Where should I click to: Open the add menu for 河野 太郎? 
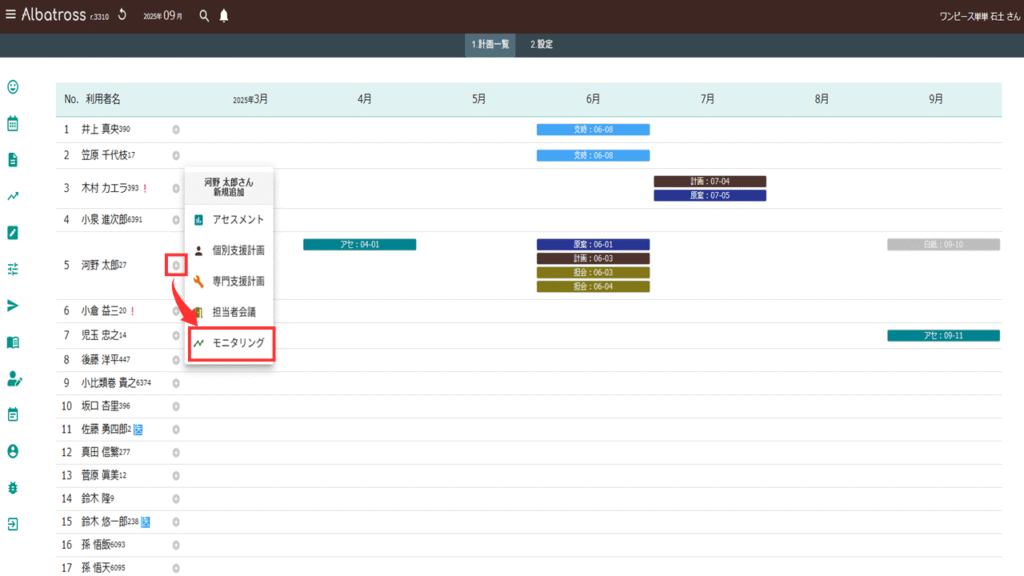click(x=176, y=265)
